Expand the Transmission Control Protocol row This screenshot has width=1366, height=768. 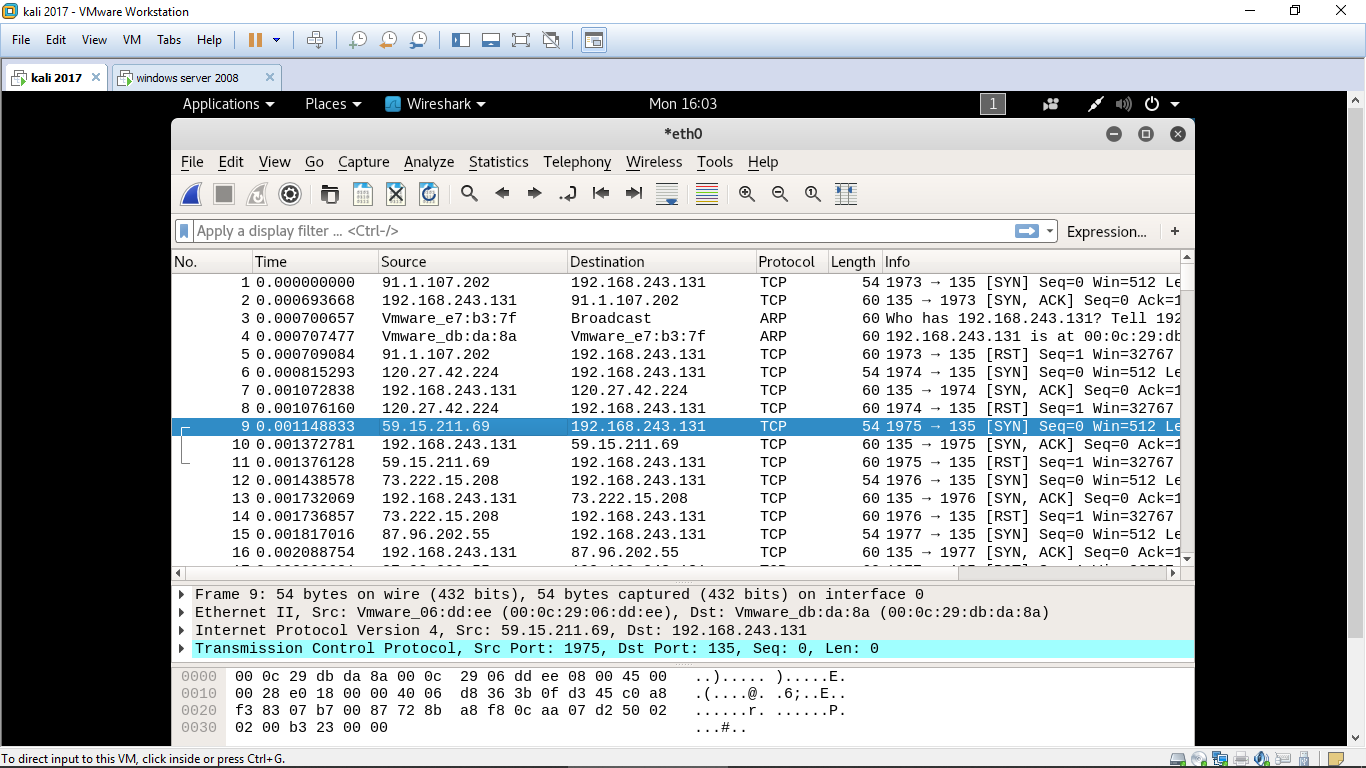click(x=182, y=649)
